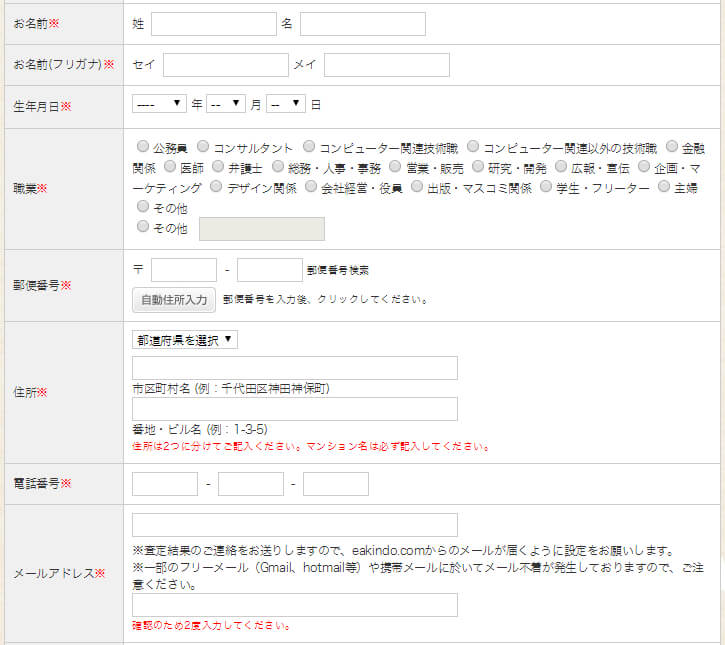Pick the 弁護士 radio option
Viewport: 725px width, 645px height.
(218, 166)
